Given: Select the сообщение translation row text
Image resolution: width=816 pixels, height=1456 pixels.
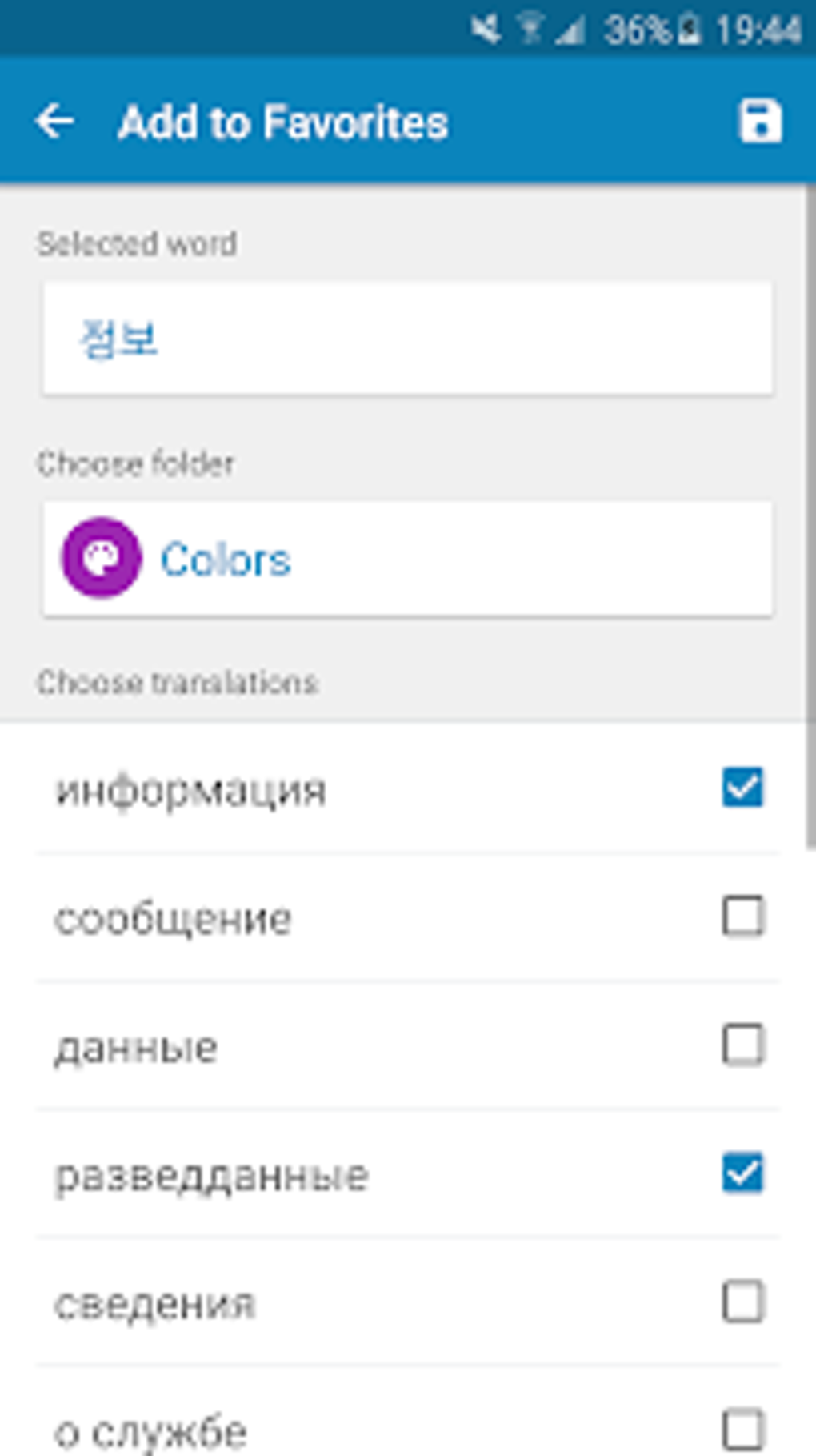Looking at the screenshot, I should (x=173, y=918).
